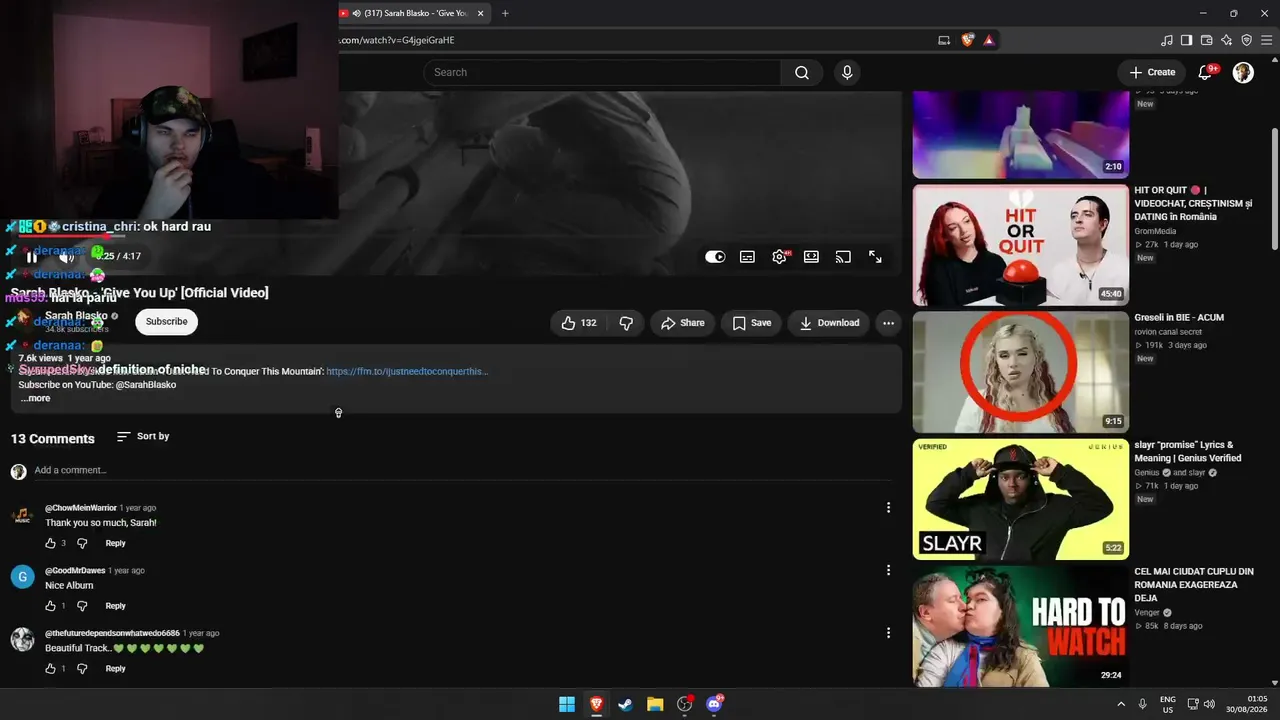Open the Leo AI assistant icon

(x=1227, y=40)
